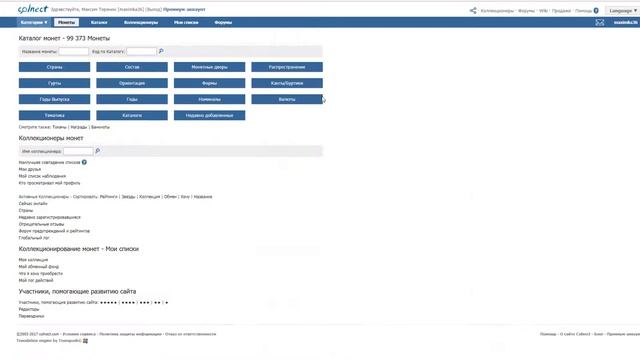Sort active collectors by Звезды
Viewport: 640px width, 360px height.
click(128, 197)
